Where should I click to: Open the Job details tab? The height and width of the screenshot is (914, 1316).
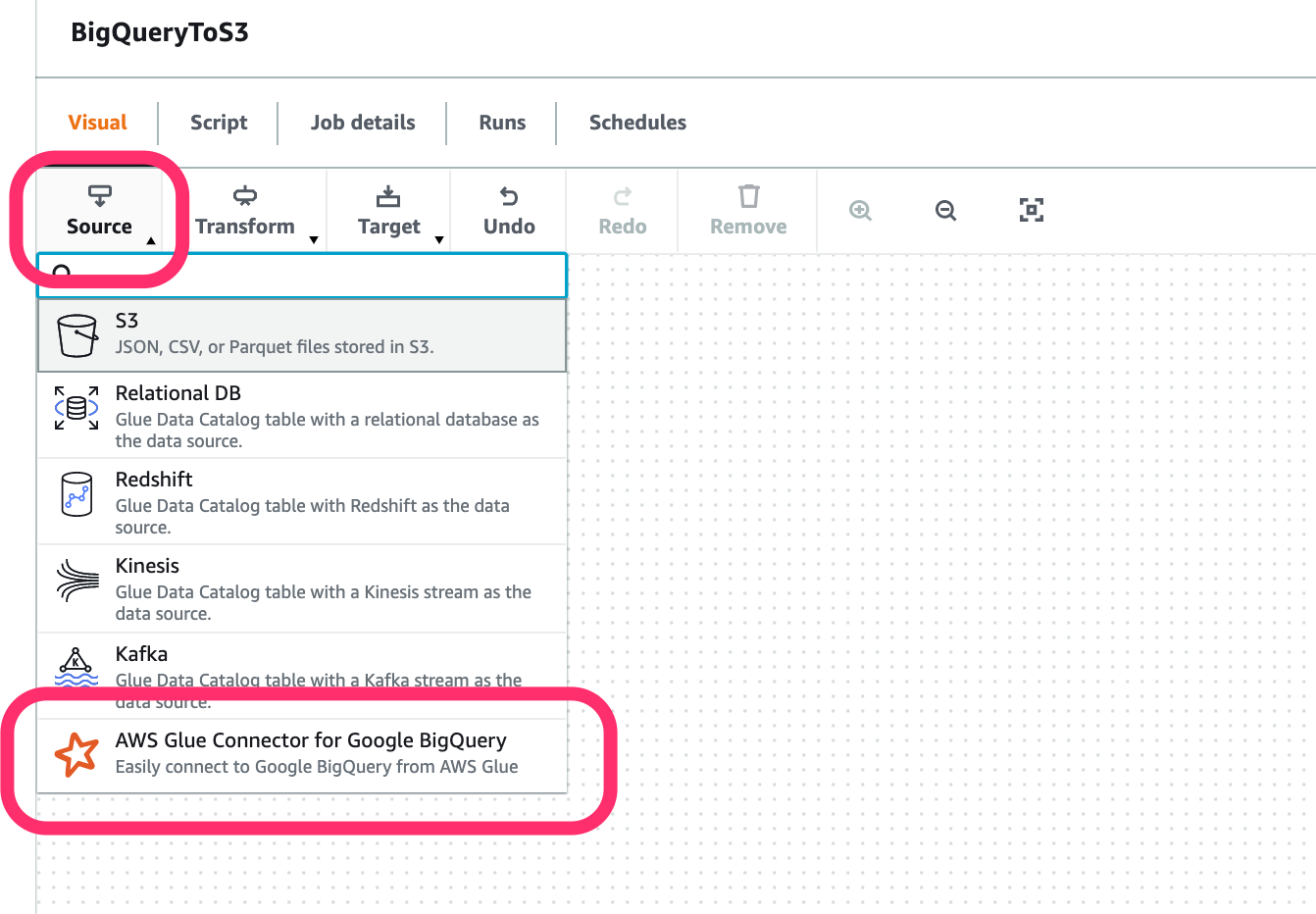tap(363, 122)
